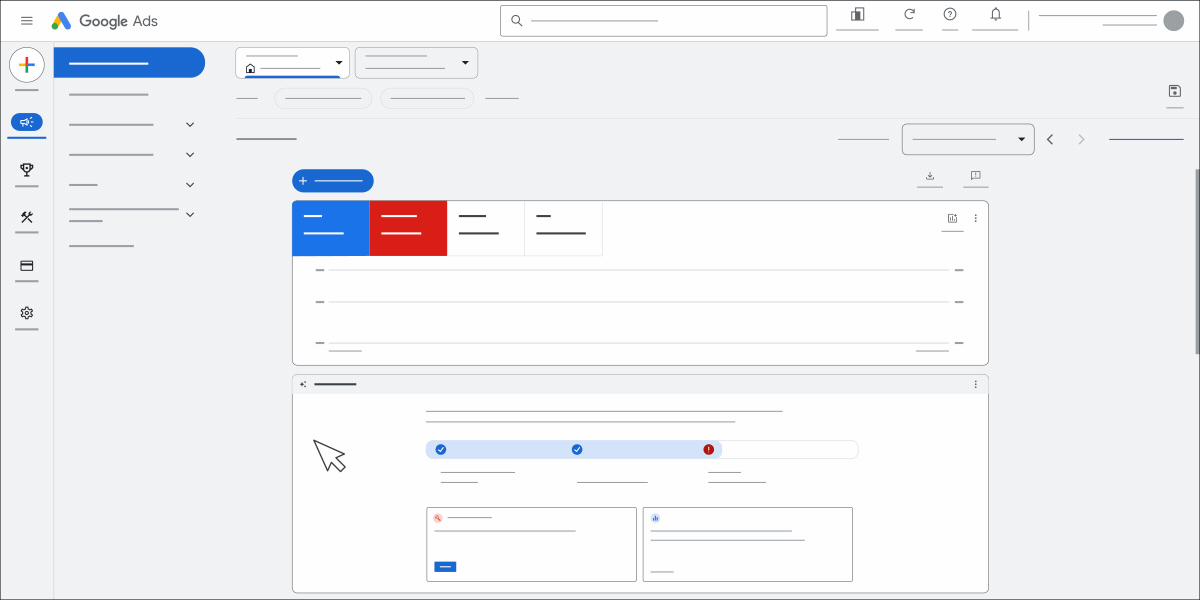1200x600 pixels.
Task: Select the red metric tile
Action: [408, 228]
